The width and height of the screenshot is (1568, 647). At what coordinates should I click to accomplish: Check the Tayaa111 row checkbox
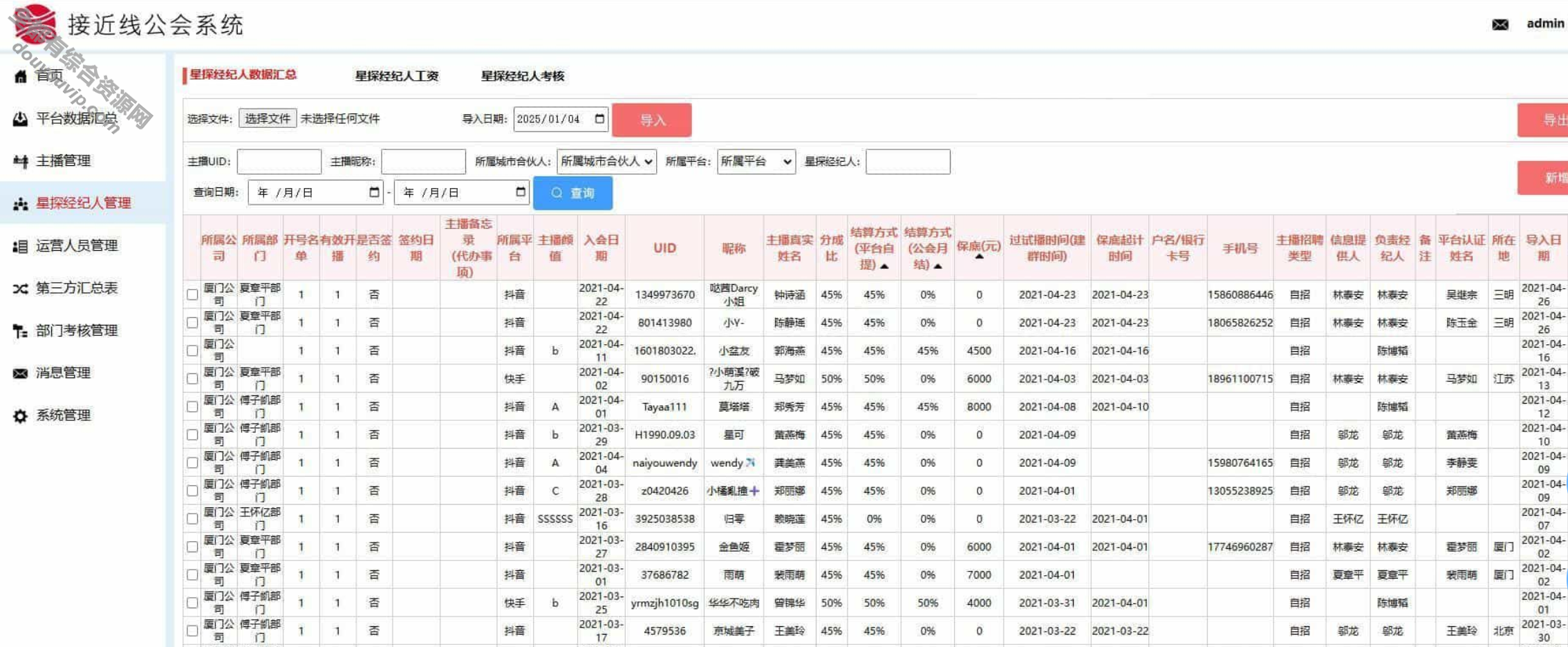pyautogui.click(x=192, y=406)
